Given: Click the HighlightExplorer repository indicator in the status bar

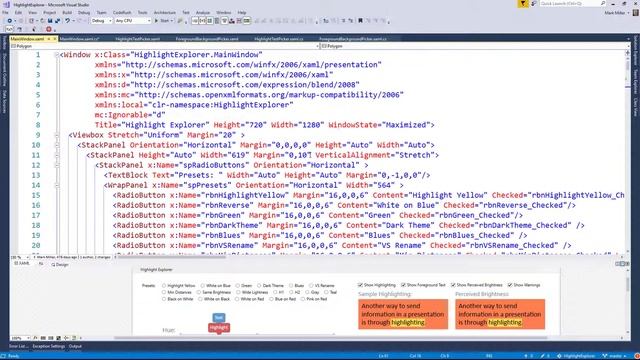Looking at the screenshot, I should tap(576, 356).
